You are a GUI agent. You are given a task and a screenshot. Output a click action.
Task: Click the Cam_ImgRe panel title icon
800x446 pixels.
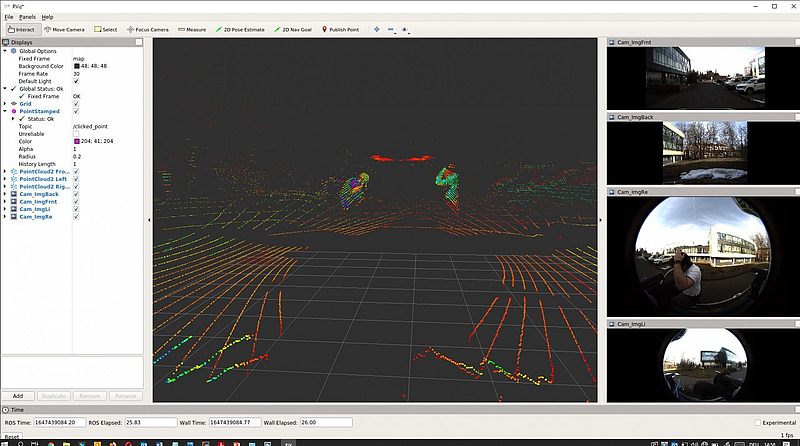pos(612,192)
